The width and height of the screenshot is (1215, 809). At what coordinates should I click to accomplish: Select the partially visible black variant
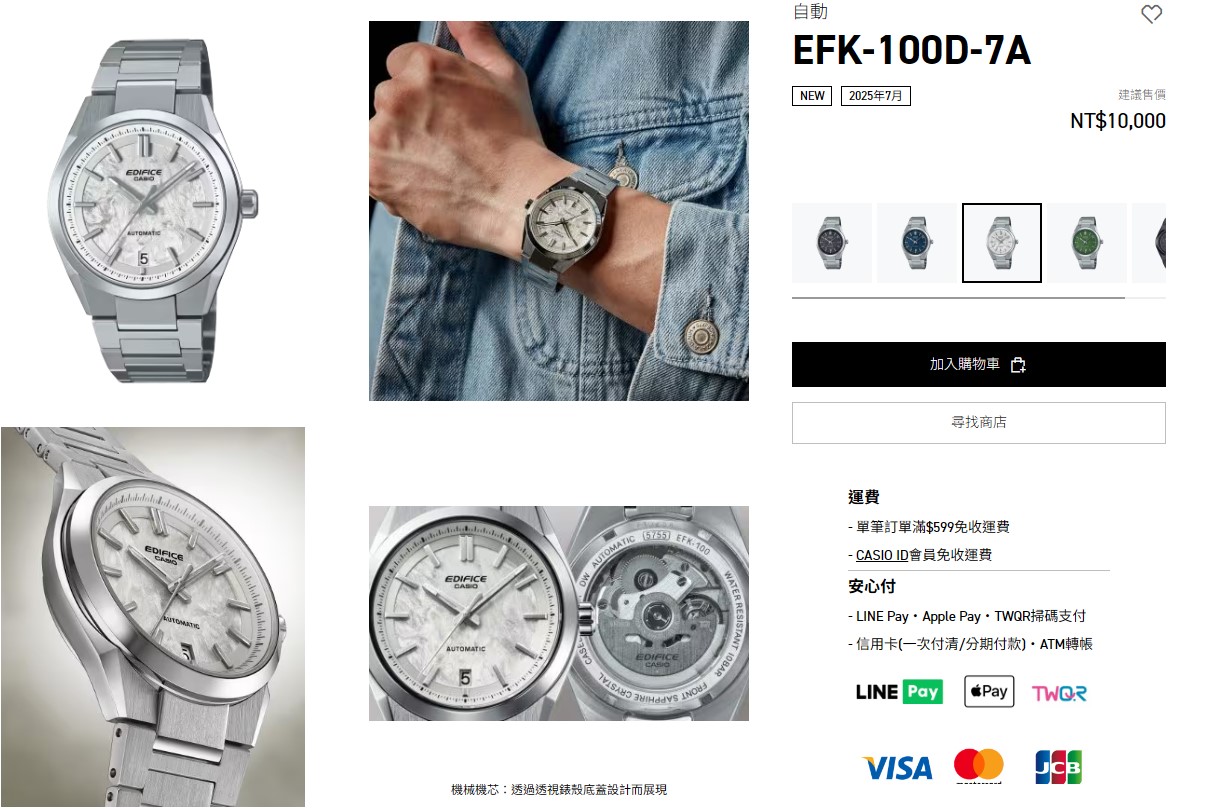click(1149, 243)
